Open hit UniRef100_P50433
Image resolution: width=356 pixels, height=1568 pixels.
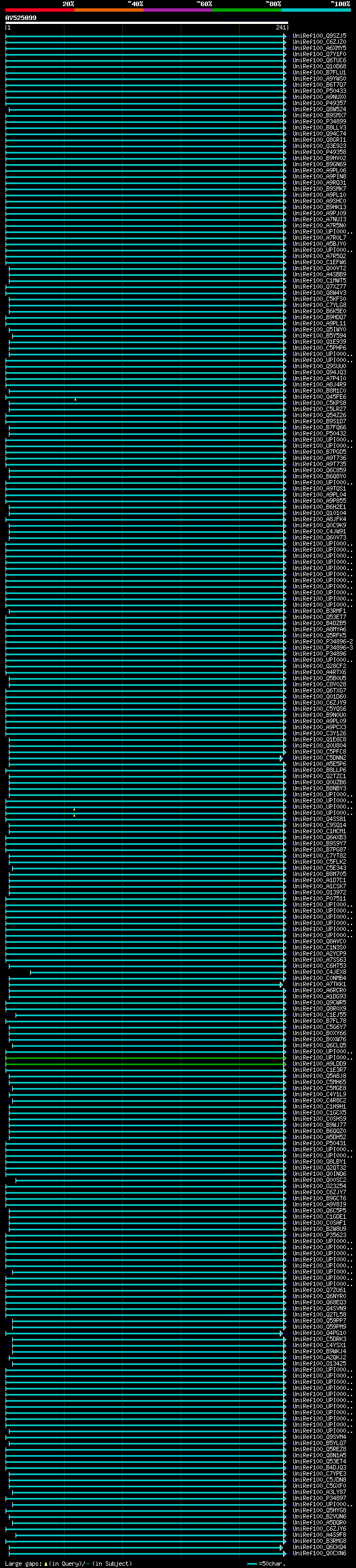(x=319, y=91)
